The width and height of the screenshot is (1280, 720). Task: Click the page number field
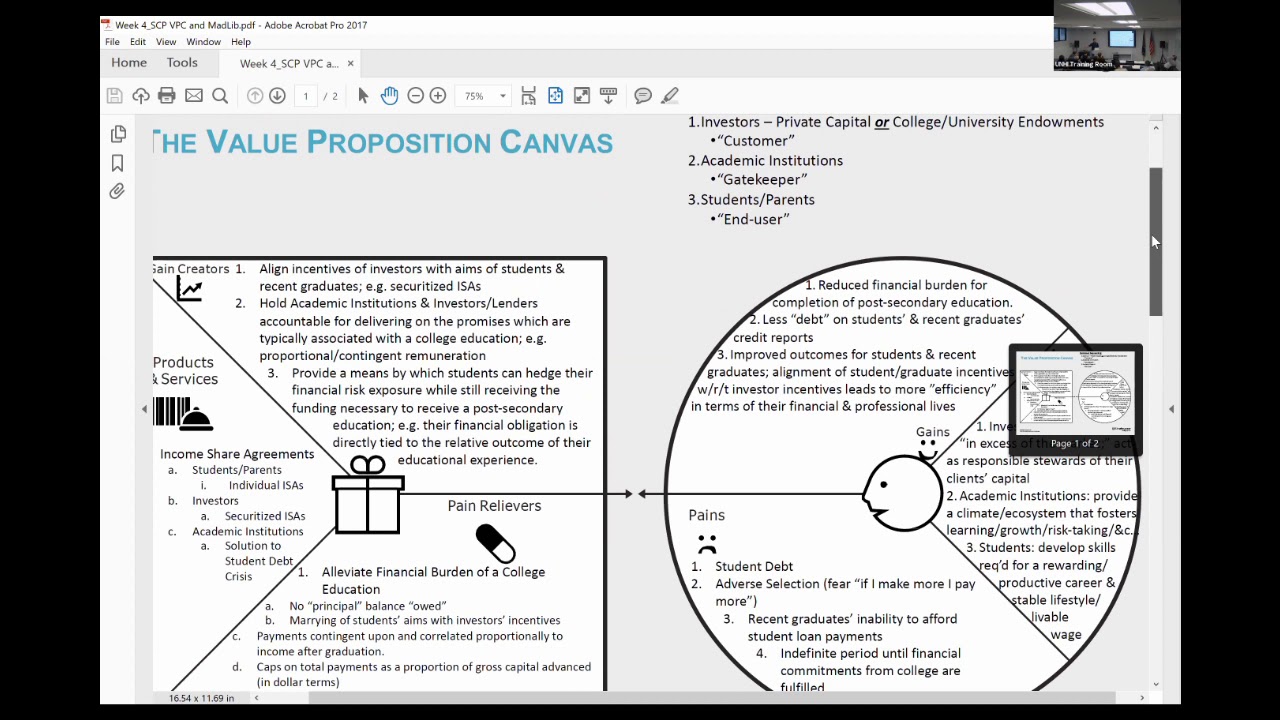(x=305, y=96)
